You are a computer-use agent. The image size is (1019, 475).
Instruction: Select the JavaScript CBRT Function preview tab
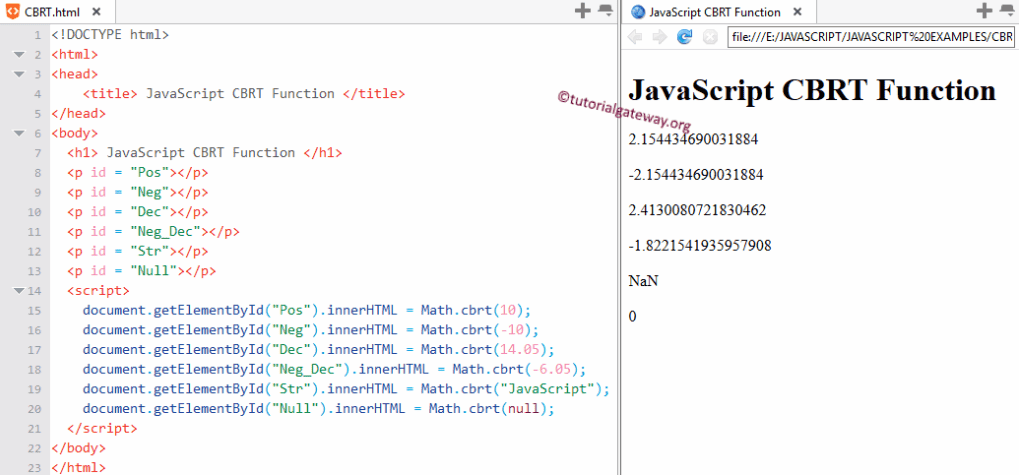pyautogui.click(x=720, y=12)
